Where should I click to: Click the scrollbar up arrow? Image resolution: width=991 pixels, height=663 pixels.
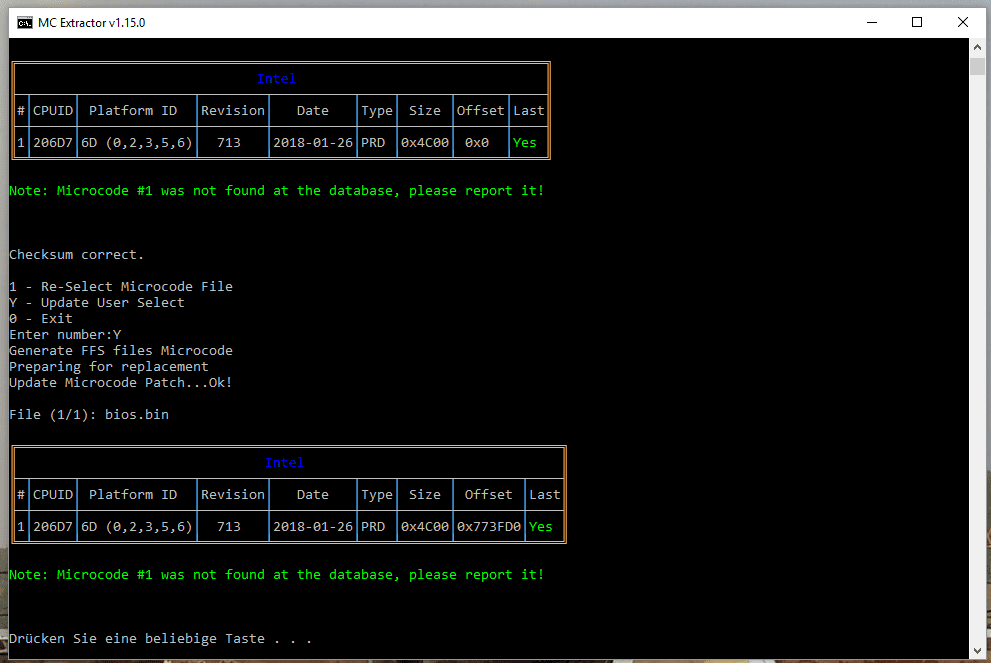coord(977,47)
